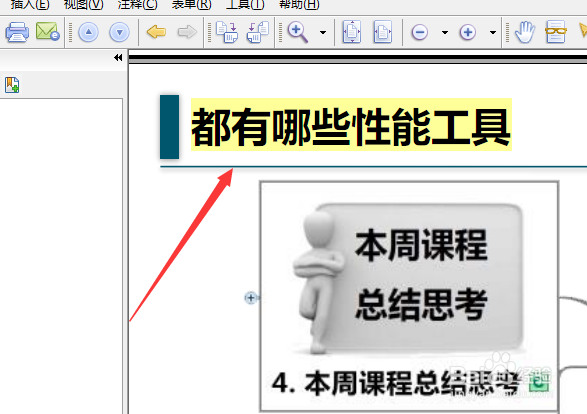
Task: Click the yellow Back navigation arrow
Action: click(x=156, y=32)
